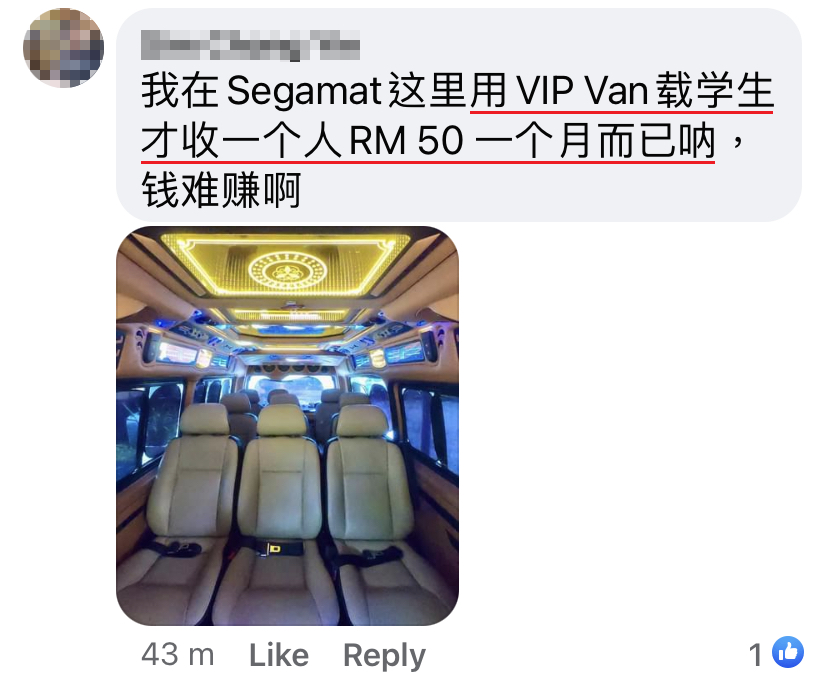Open the 43 m timestamp link
This screenshot has width=828, height=679.
click(x=178, y=655)
